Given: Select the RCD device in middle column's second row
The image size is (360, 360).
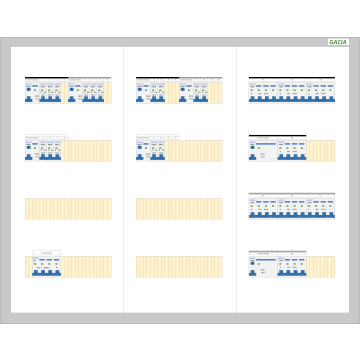Looking at the screenshot, I should click(x=143, y=151).
